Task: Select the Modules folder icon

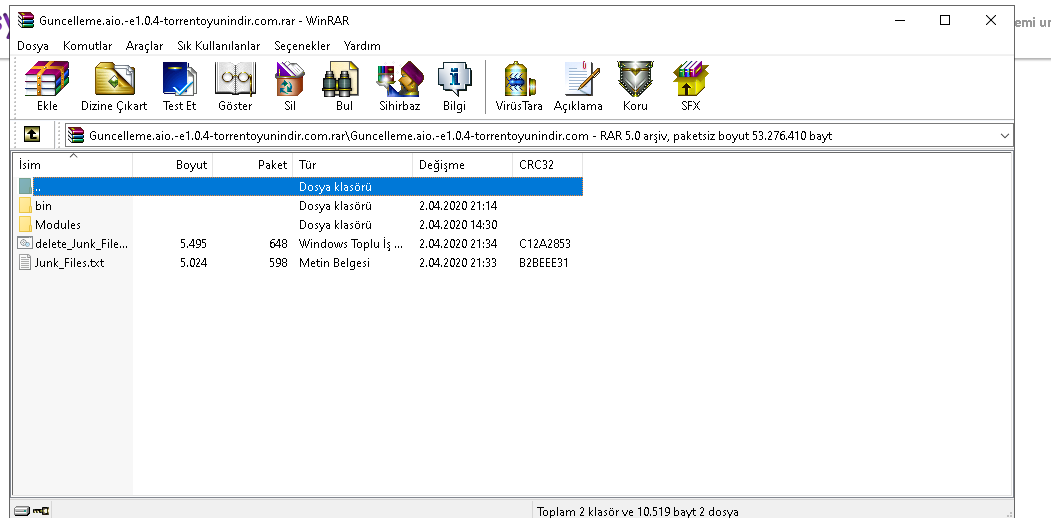Action: [x=25, y=224]
